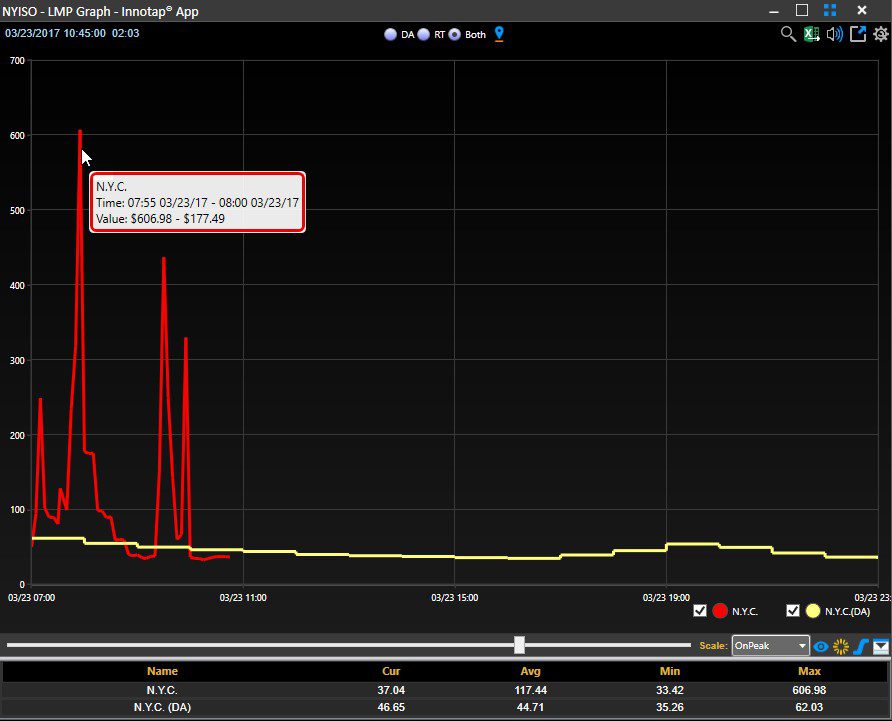Click the Scale: label
The image size is (892, 721).
point(713,645)
